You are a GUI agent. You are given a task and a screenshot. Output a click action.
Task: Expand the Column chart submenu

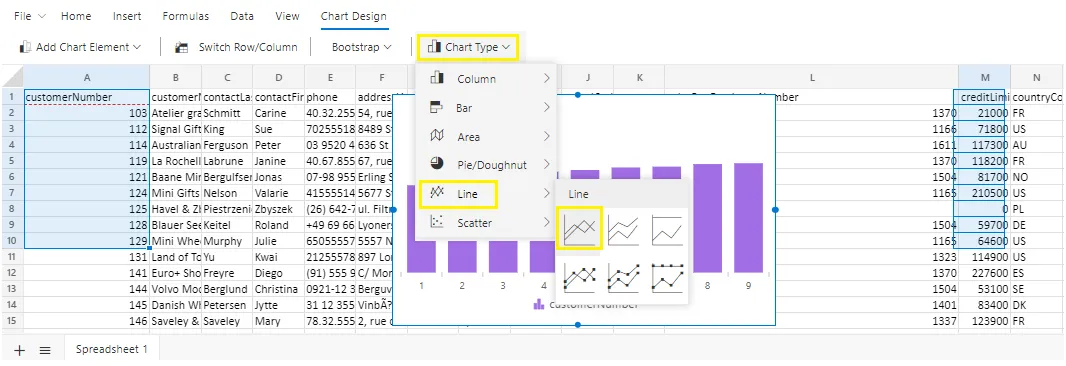[x=487, y=79]
